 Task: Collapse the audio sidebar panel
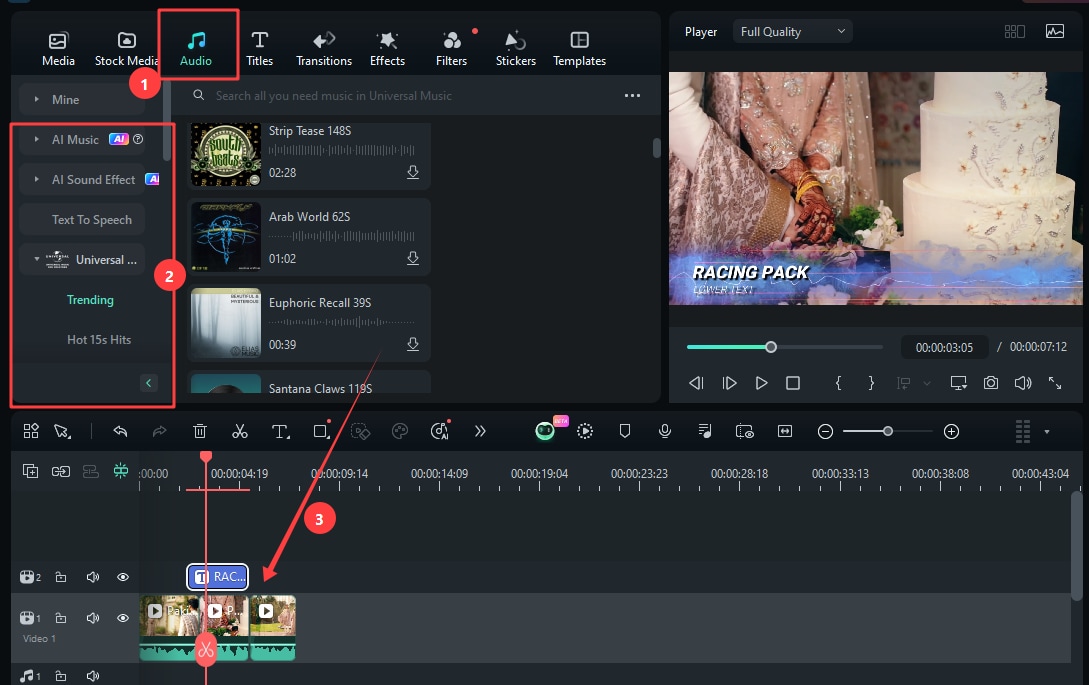coord(149,383)
